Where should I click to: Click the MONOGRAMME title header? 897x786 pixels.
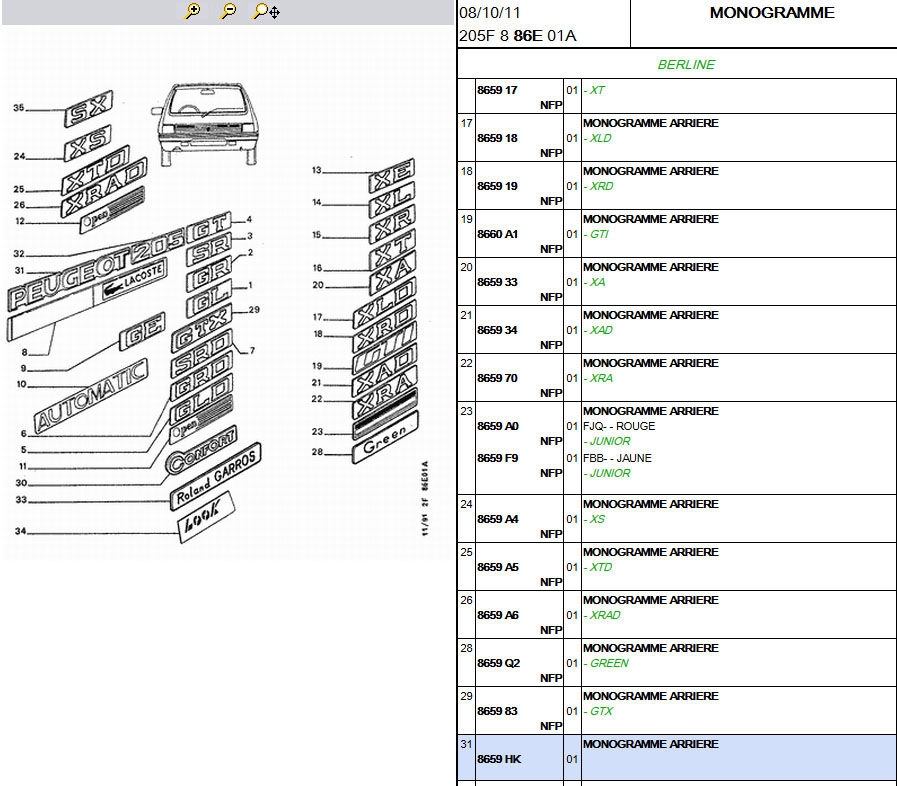pyautogui.click(x=771, y=13)
